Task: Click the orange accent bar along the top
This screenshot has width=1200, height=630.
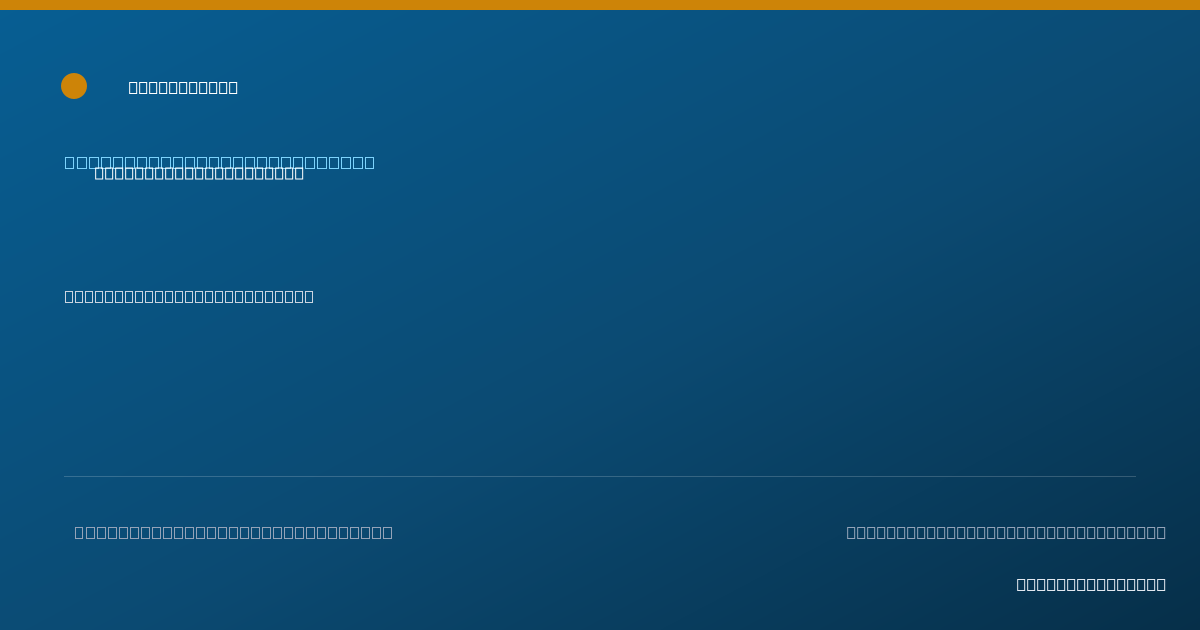Action: coord(600,5)
